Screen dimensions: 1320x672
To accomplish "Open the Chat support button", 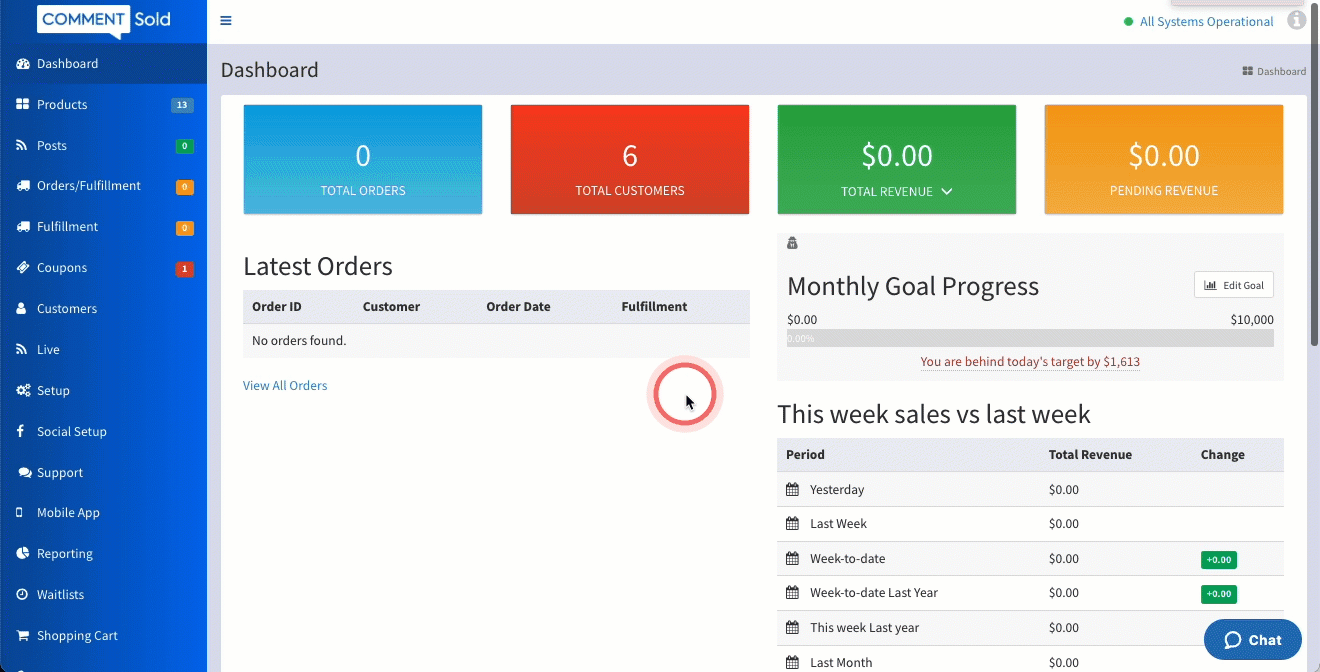I will (1252, 640).
